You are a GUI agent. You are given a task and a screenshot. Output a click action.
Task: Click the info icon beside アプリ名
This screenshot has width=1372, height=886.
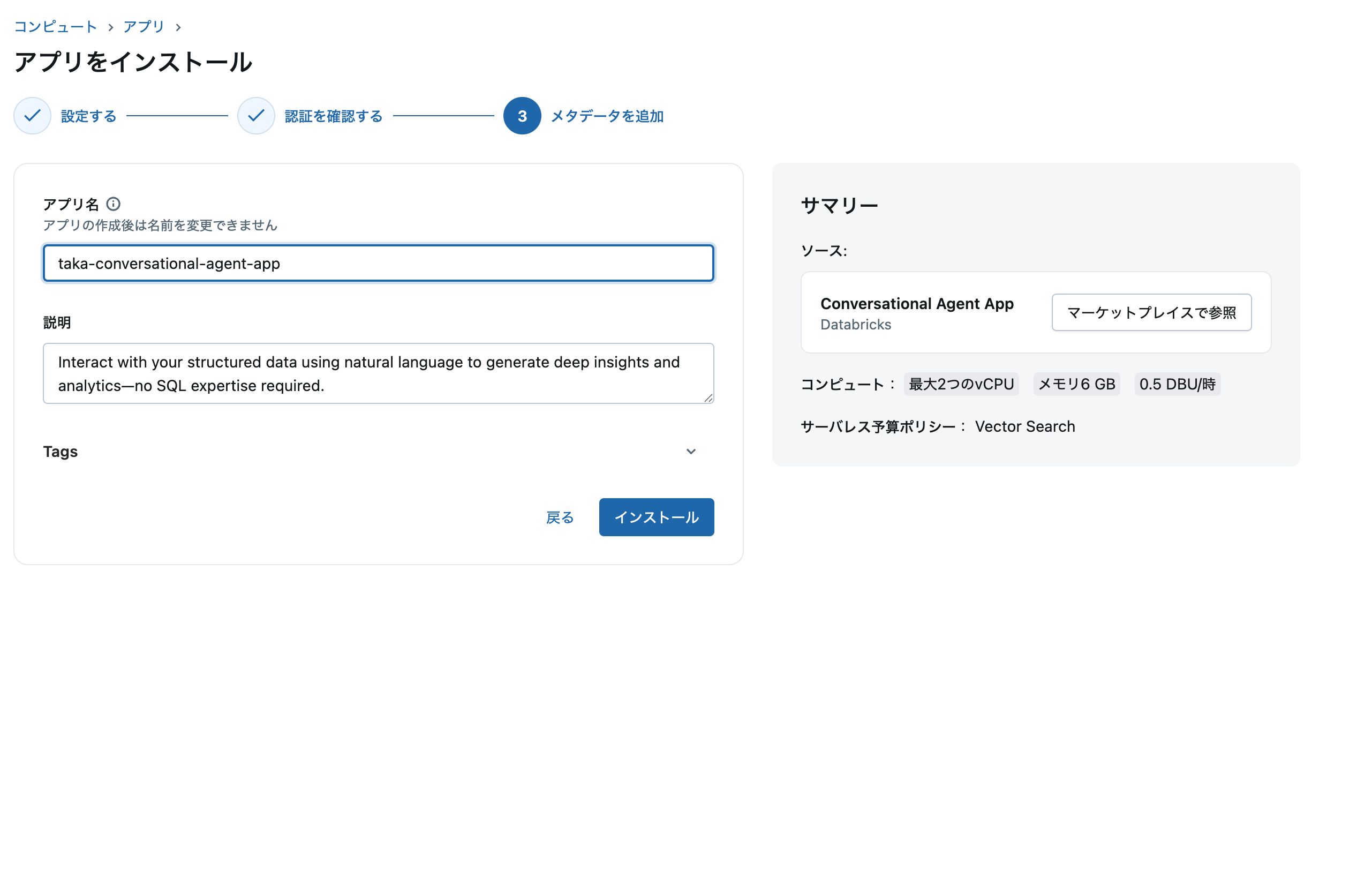114,204
